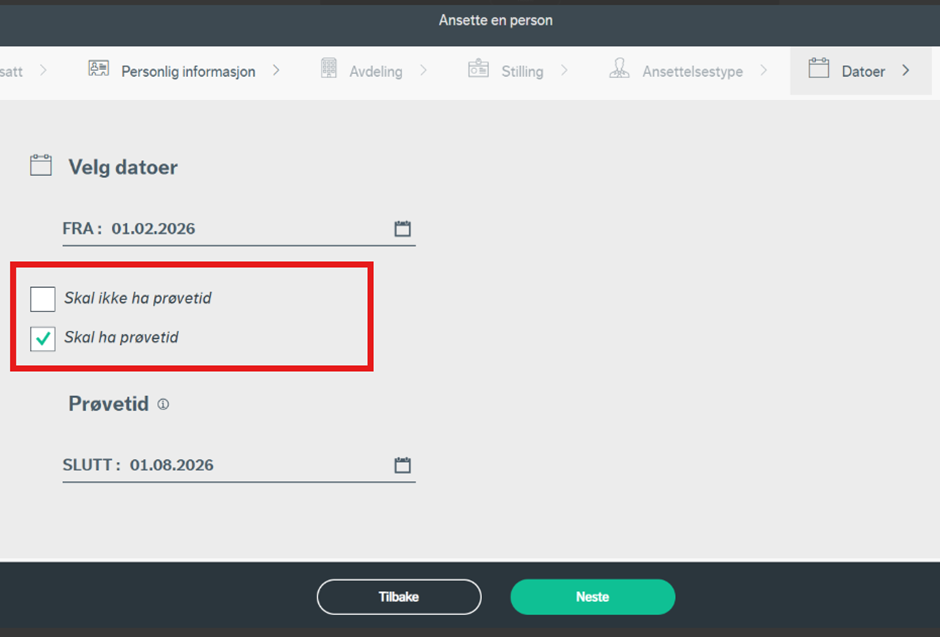Viewport: 940px width, 637px height.
Task: Click the chevron after Personlig informasjon
Action: click(276, 71)
